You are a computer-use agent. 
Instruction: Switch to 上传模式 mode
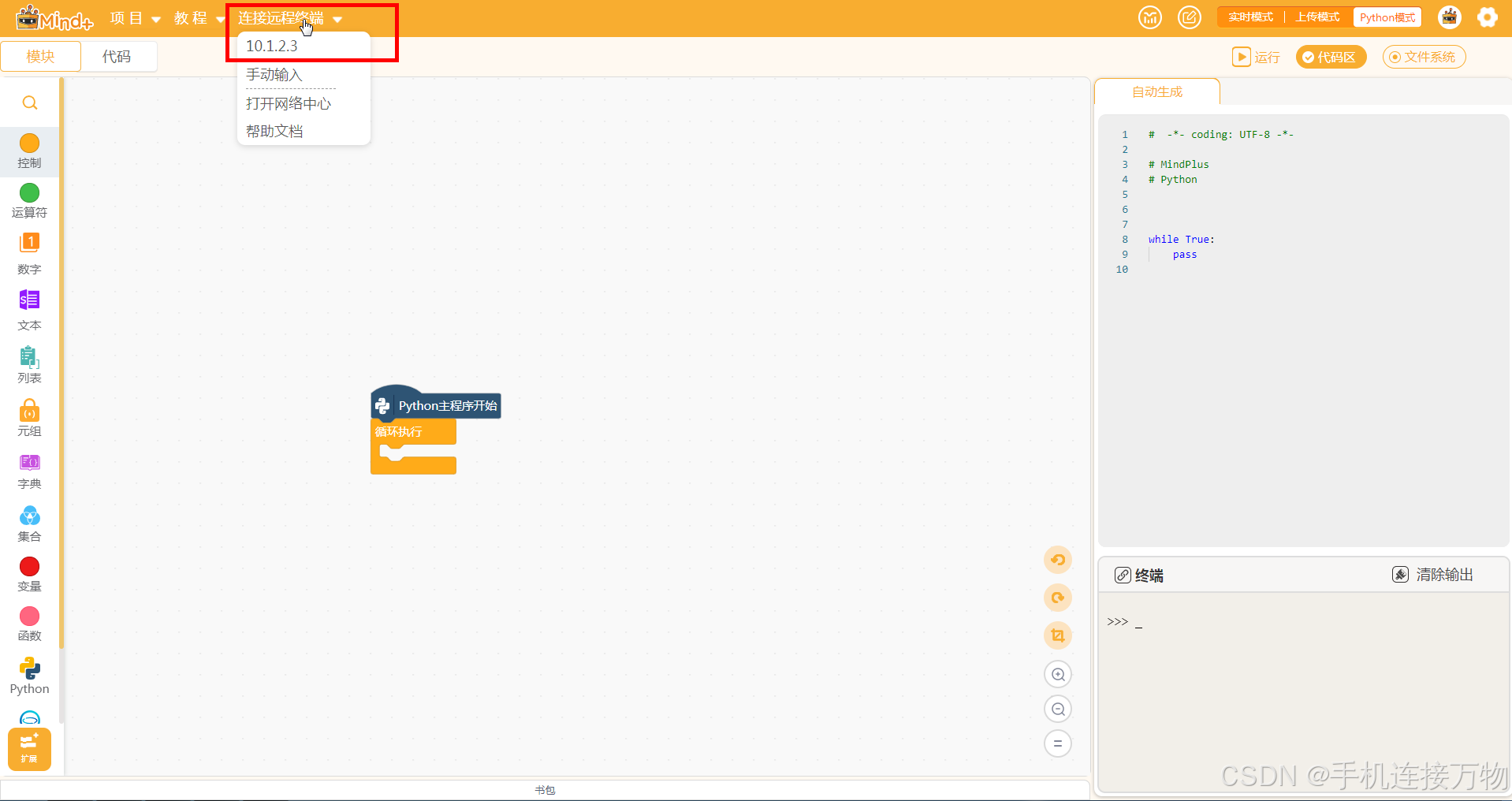(1317, 17)
